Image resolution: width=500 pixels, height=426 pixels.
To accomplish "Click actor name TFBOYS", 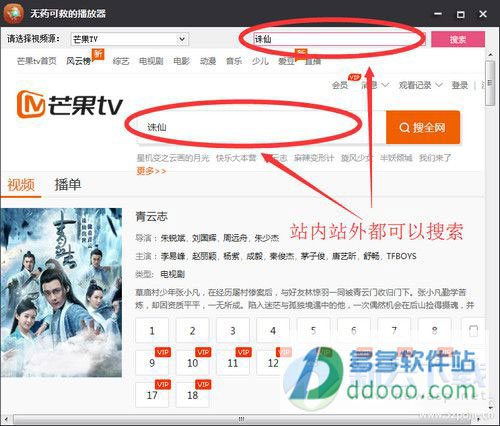I will tap(401, 256).
